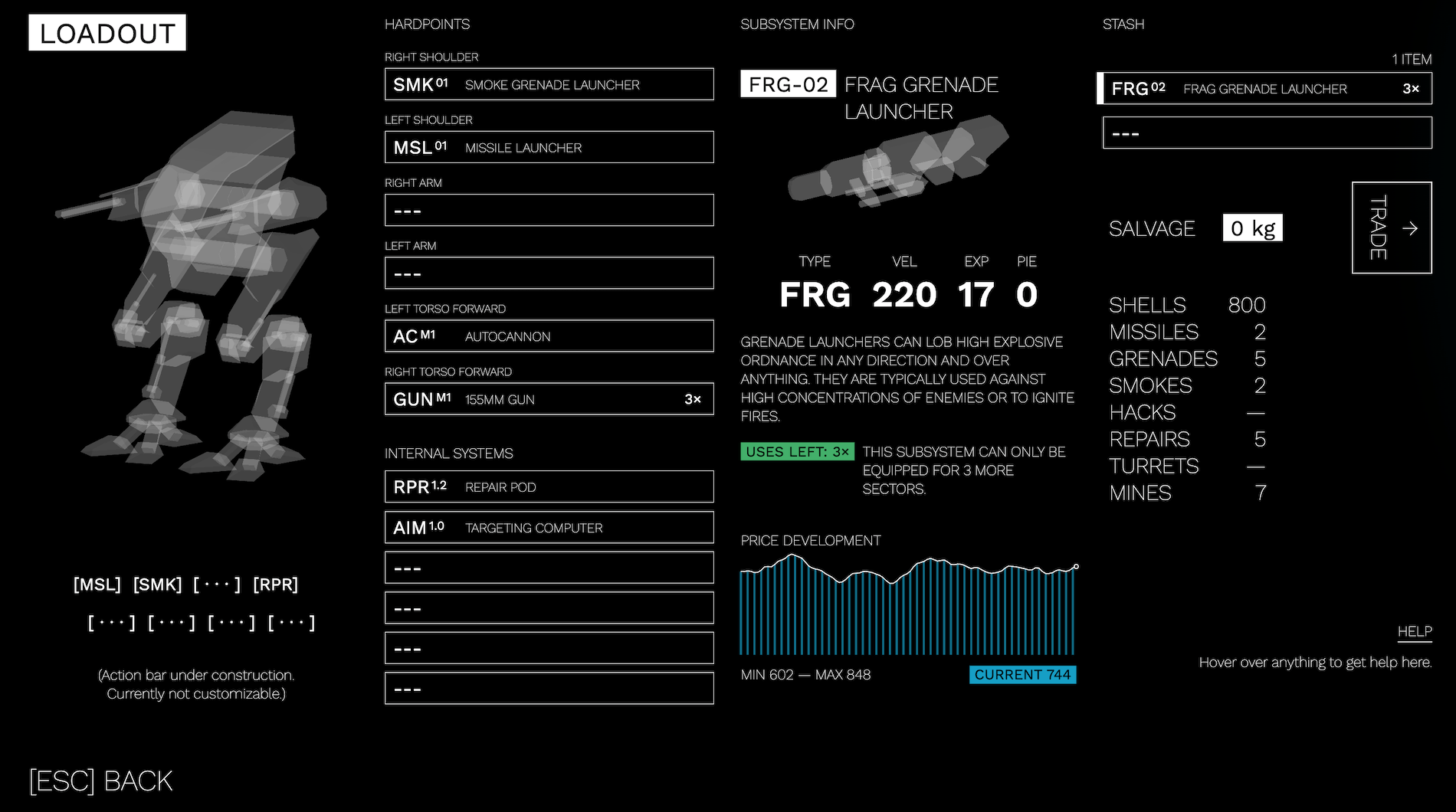
Task: Select the MSL missile launcher hardpoint
Action: coord(549,147)
